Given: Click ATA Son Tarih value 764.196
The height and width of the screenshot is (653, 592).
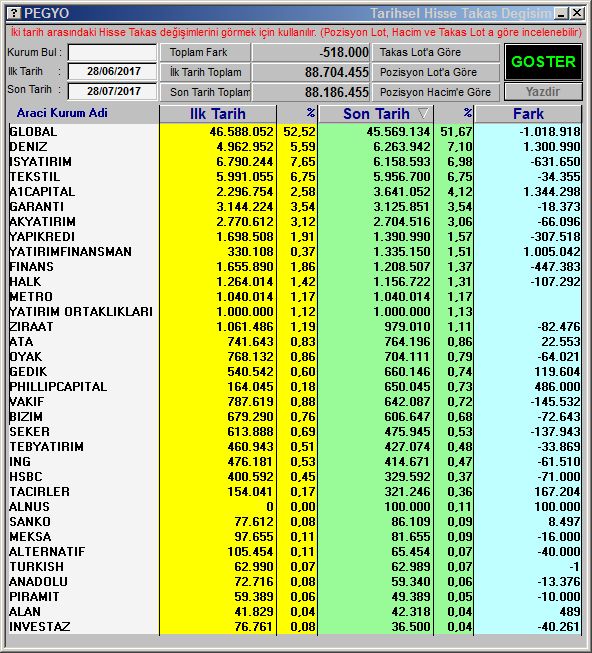Looking at the screenshot, I should 407,341.
